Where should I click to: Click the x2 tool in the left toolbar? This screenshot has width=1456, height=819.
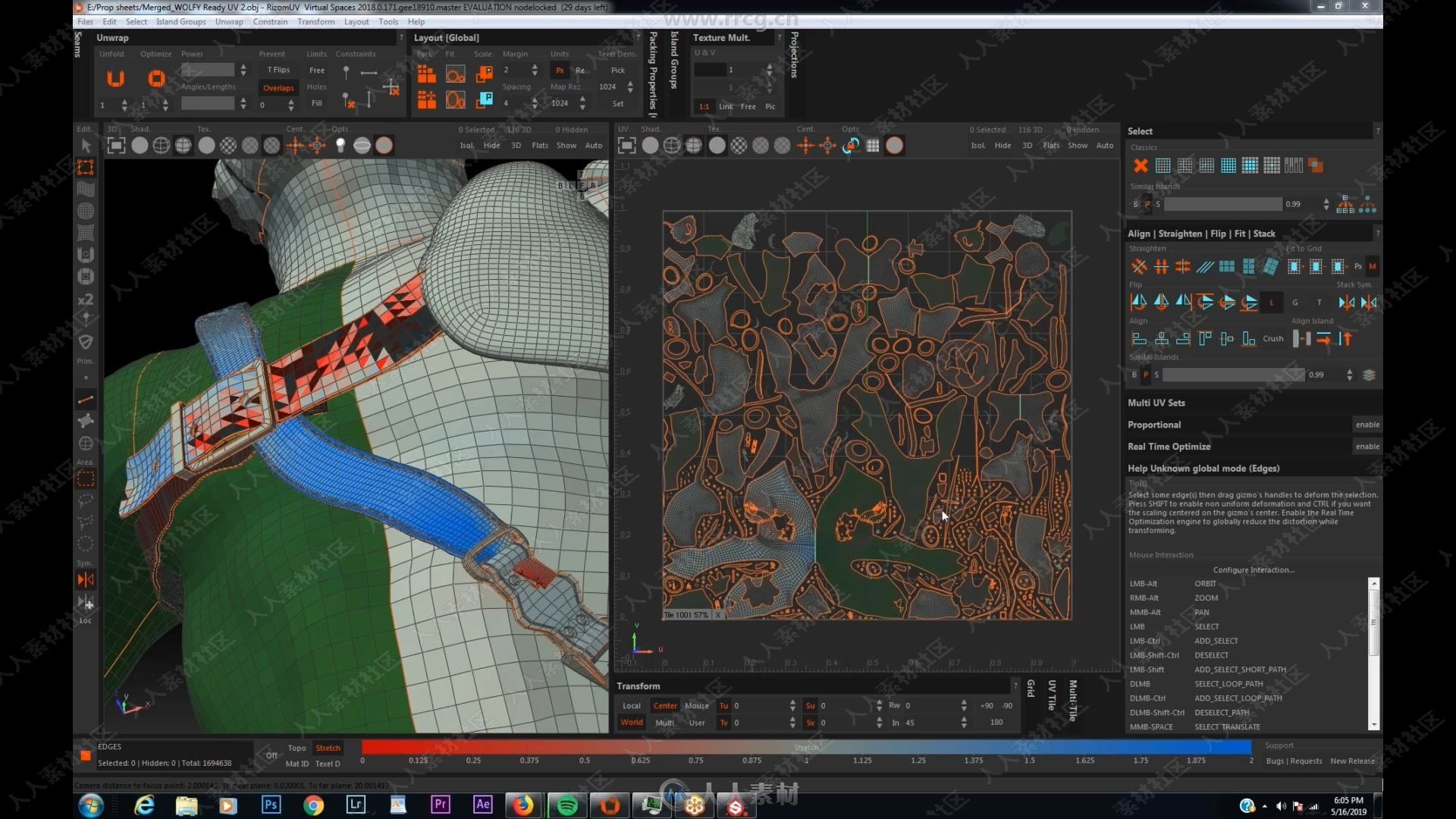pyautogui.click(x=86, y=299)
